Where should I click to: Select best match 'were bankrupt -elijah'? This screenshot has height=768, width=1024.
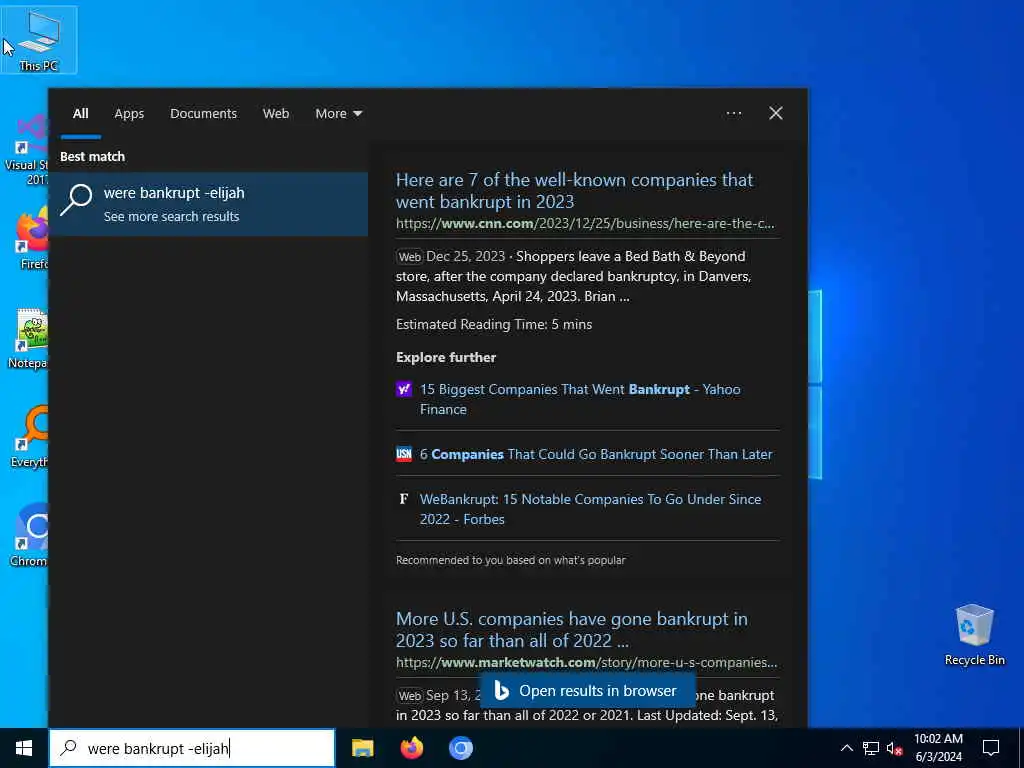coord(208,204)
